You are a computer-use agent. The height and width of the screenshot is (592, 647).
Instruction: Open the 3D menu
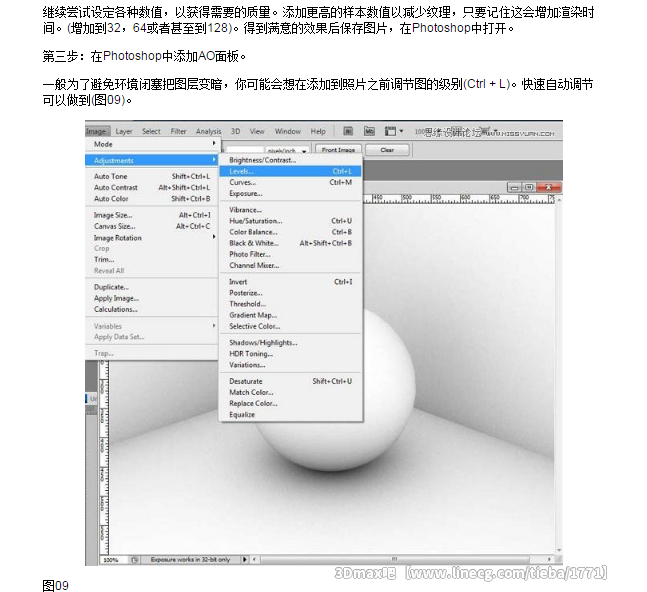click(235, 131)
